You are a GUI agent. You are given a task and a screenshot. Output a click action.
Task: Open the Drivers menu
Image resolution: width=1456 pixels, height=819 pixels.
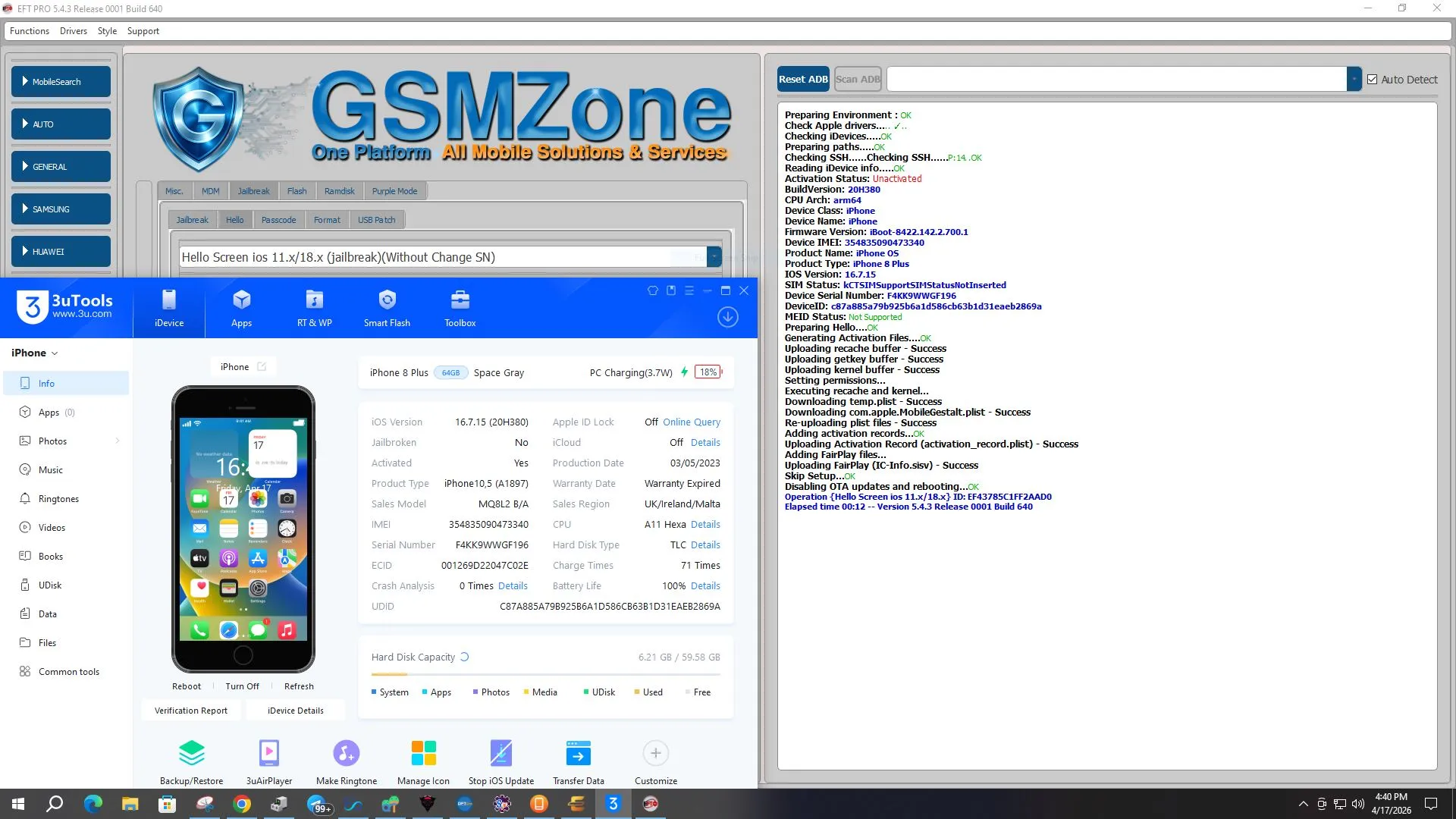click(73, 31)
